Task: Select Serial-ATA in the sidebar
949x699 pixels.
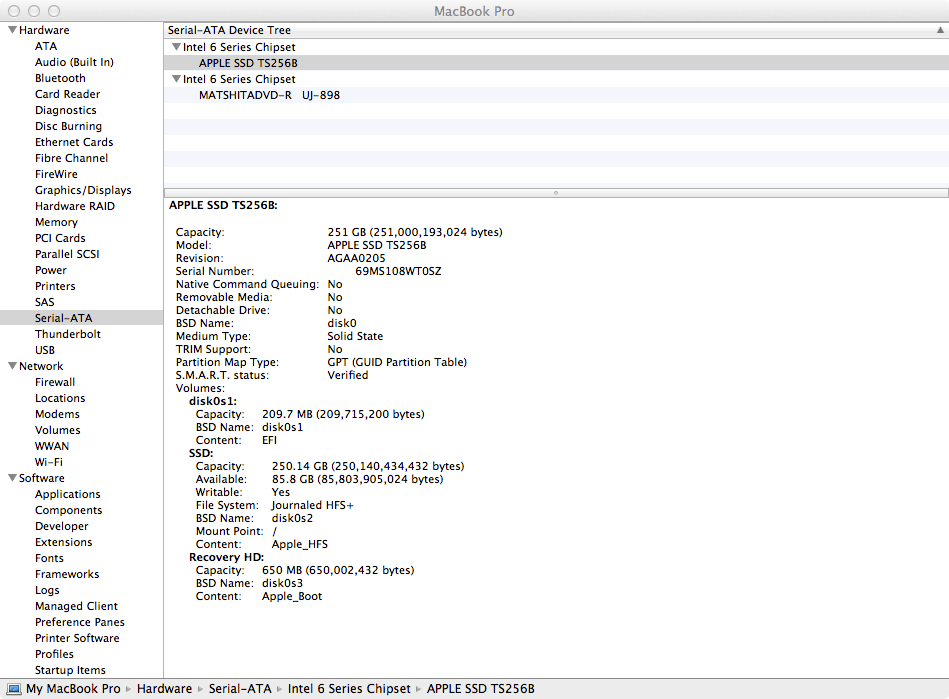Action: pyautogui.click(x=64, y=318)
